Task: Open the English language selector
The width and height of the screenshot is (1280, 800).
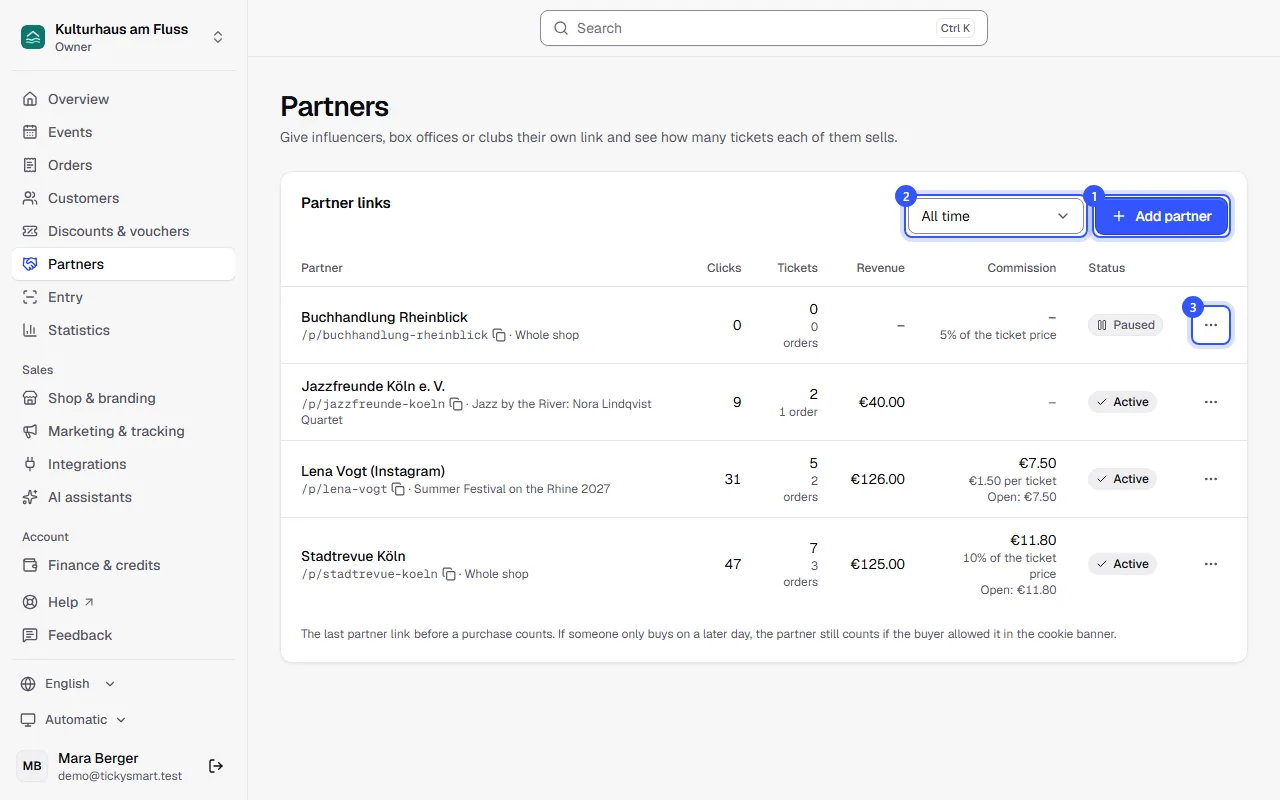Action: [x=68, y=684]
